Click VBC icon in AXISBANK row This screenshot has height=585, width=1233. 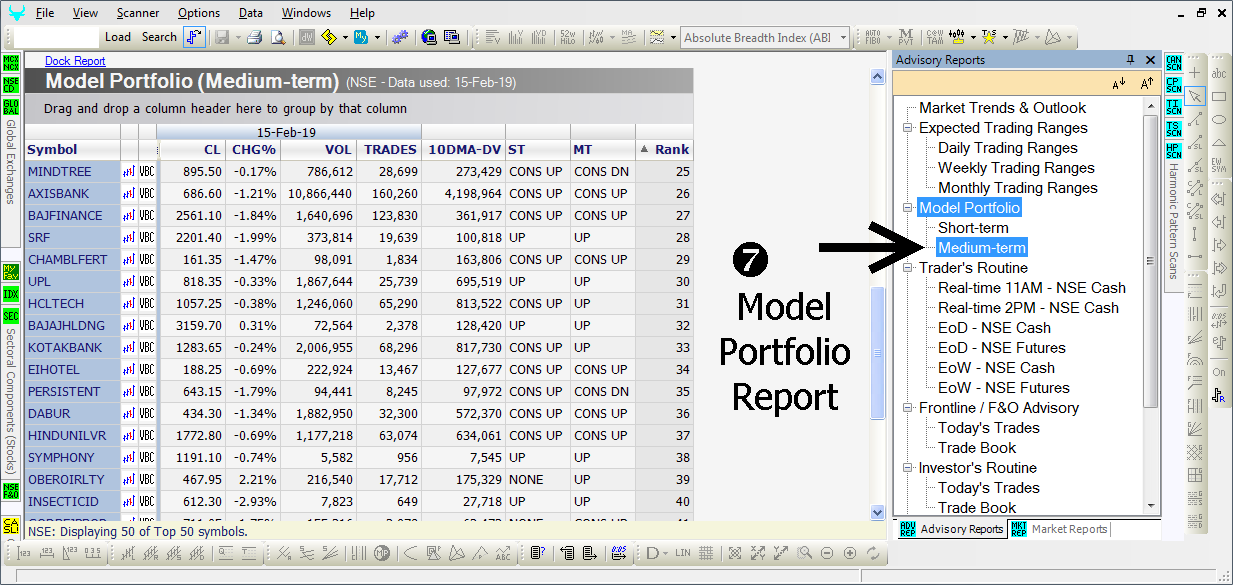pyautogui.click(x=147, y=194)
